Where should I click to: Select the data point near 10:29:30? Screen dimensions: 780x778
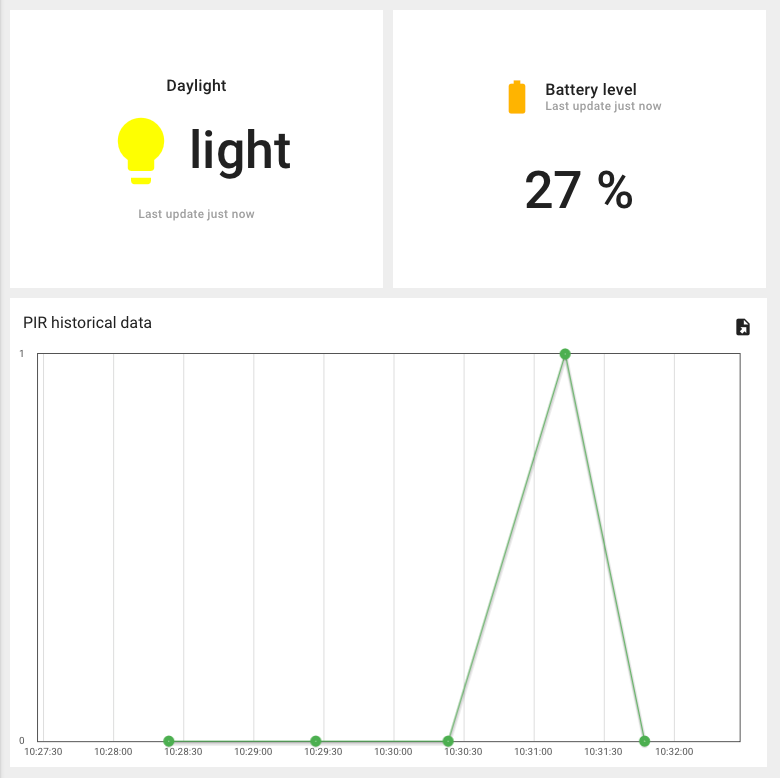(x=316, y=741)
